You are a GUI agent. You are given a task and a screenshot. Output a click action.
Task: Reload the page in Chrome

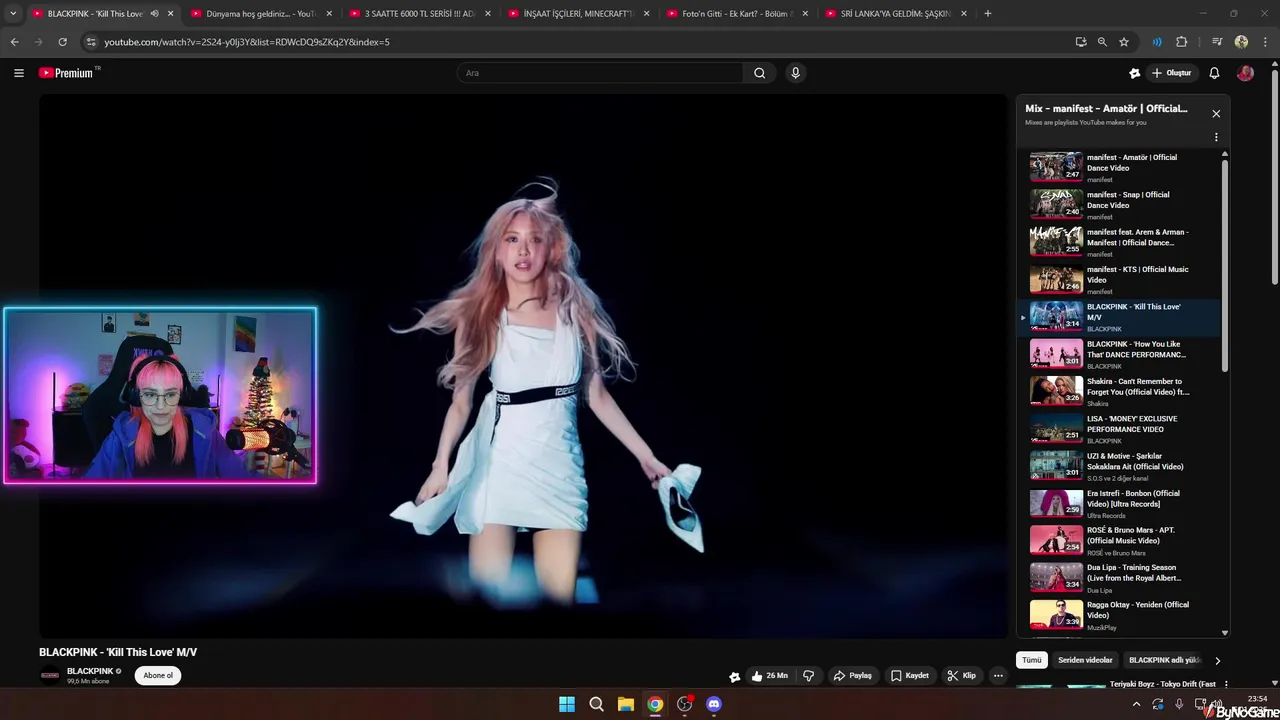(x=62, y=42)
